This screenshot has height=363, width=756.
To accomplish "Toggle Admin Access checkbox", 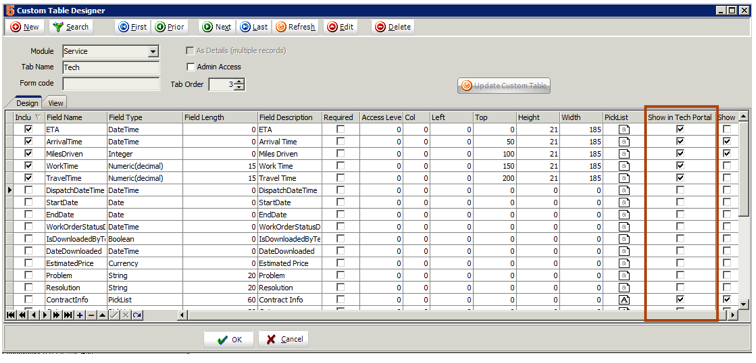I will [x=190, y=67].
